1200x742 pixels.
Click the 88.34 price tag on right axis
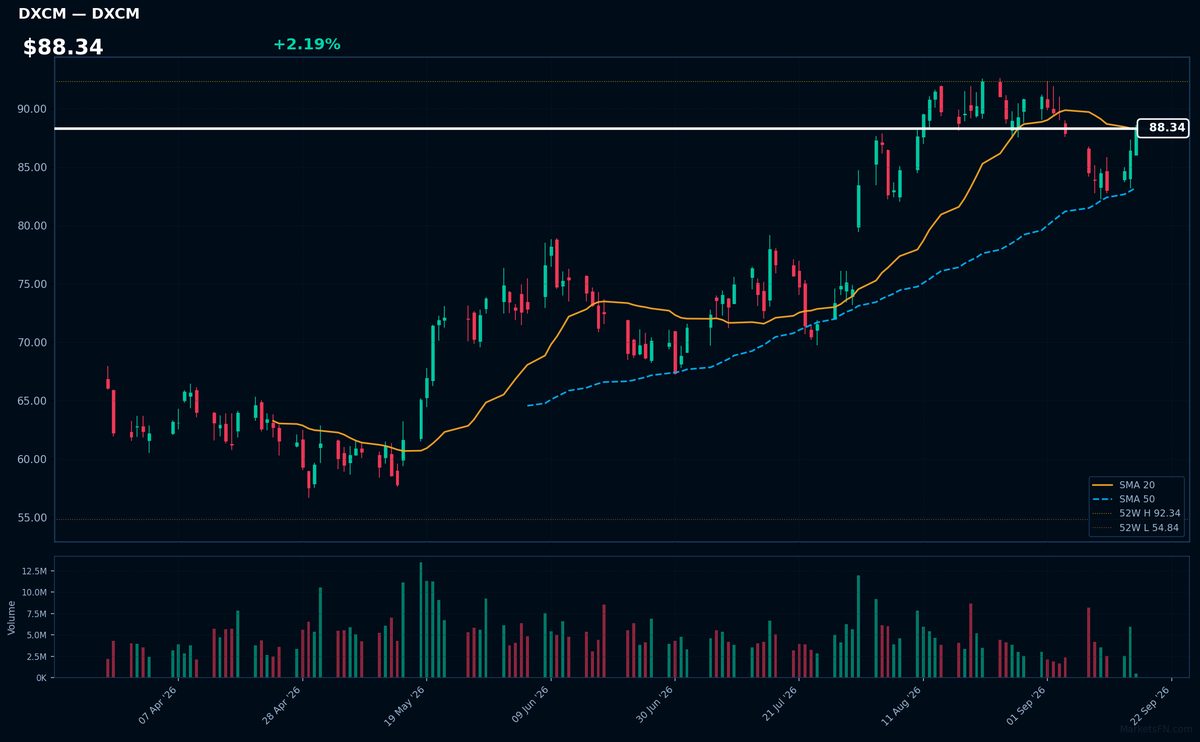(x=1163, y=128)
